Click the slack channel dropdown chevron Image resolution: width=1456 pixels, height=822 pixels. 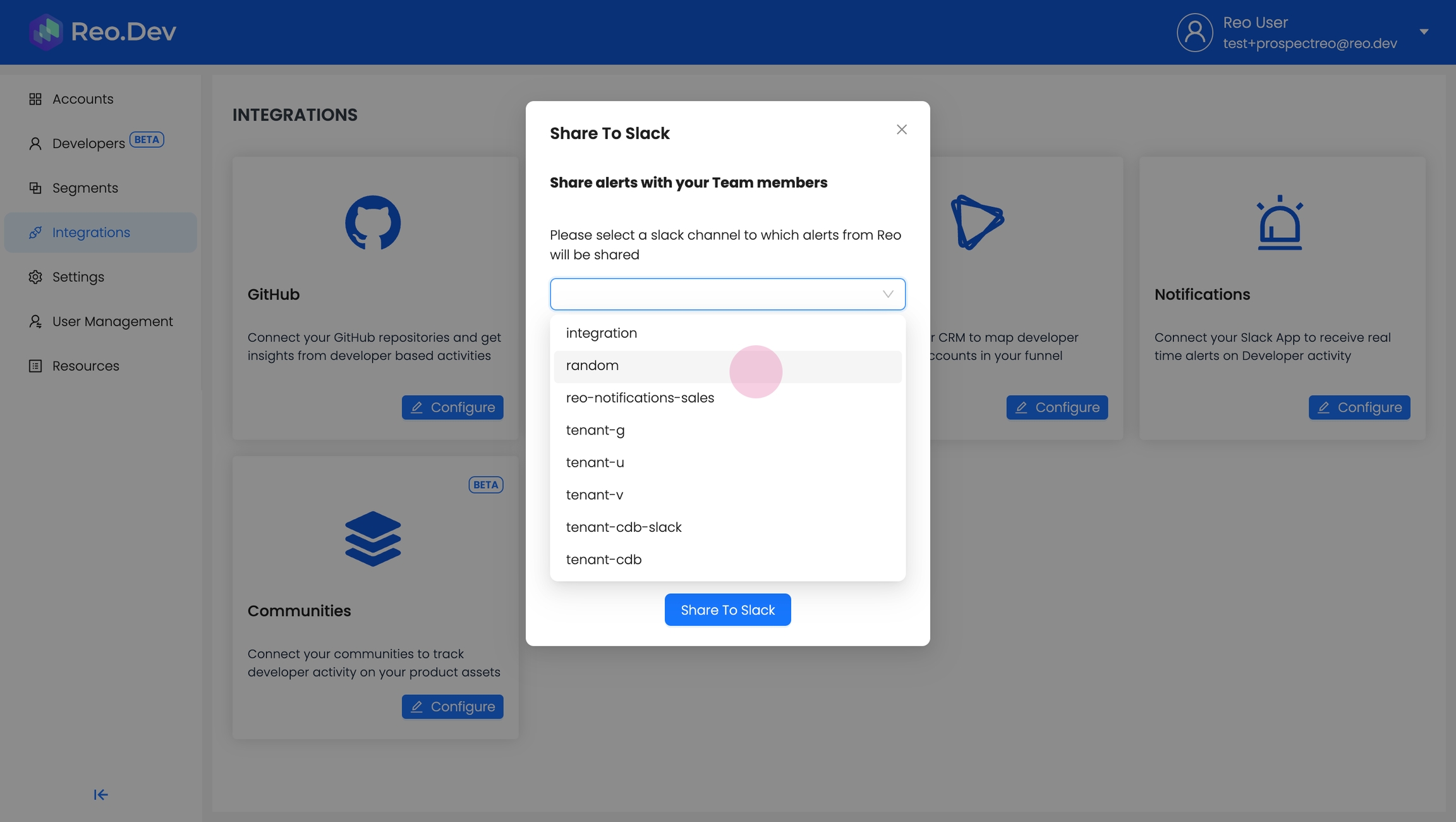(888, 294)
